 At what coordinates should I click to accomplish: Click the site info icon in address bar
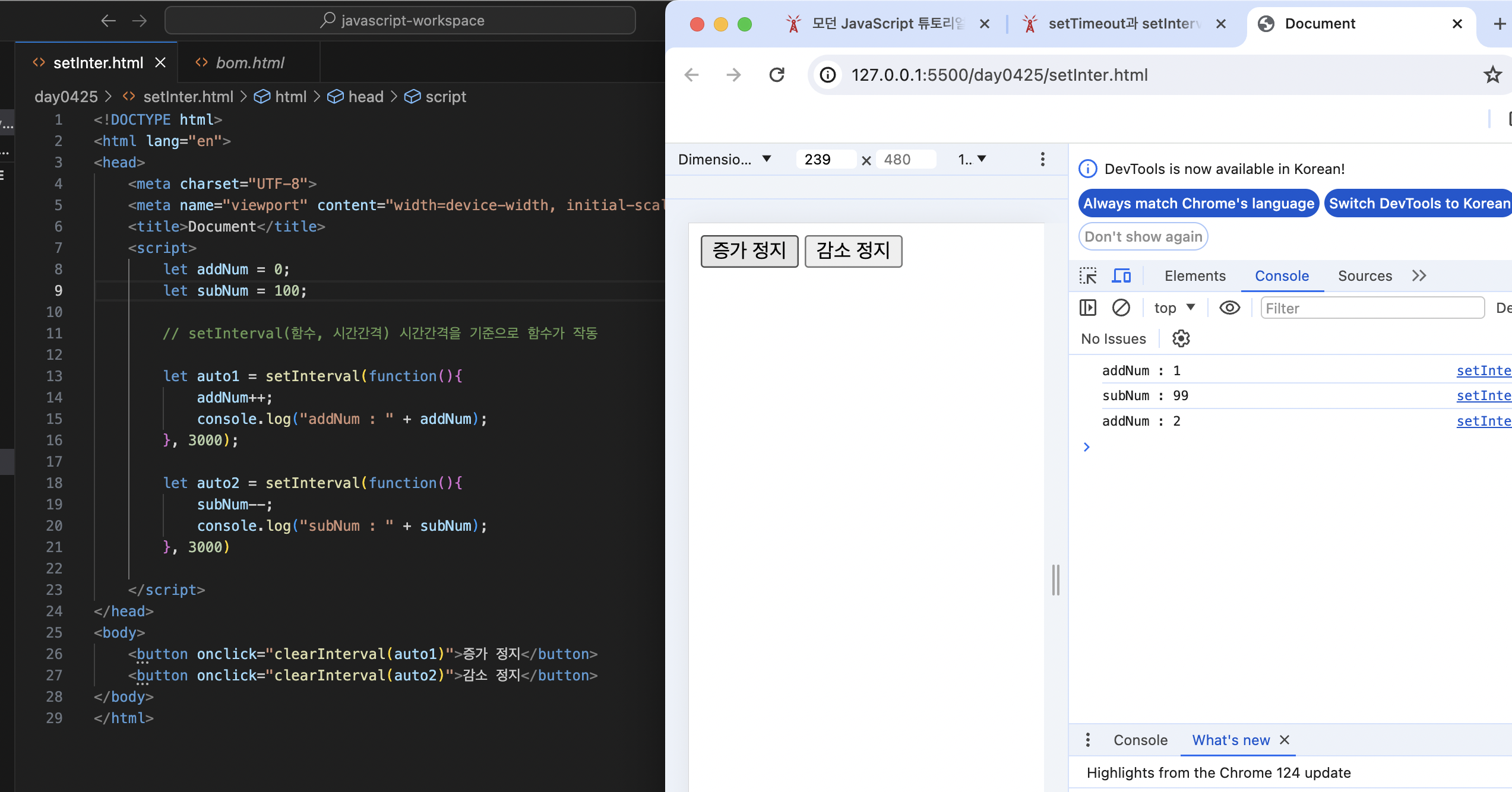coord(828,75)
